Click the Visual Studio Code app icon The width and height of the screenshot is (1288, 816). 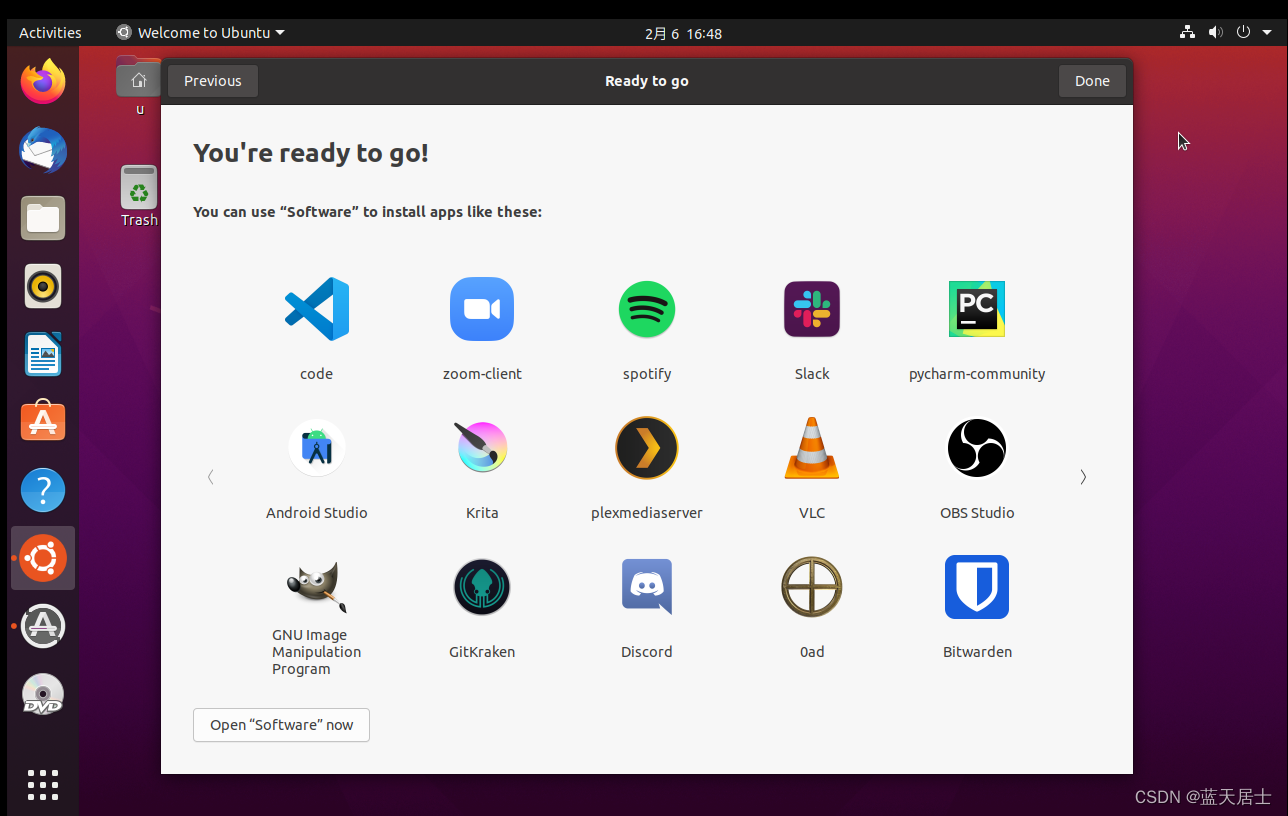click(x=317, y=309)
